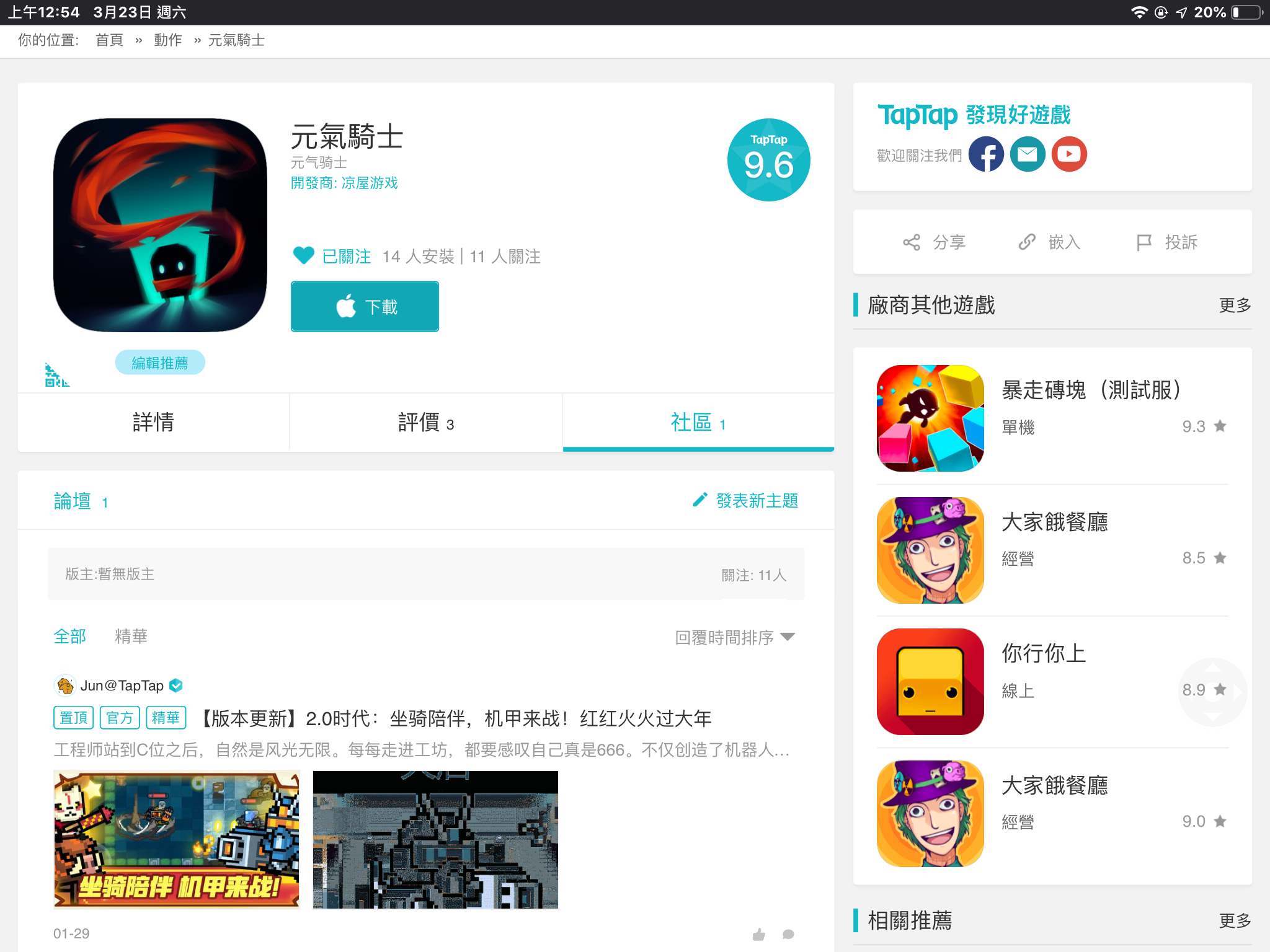
Task: Click 更多 beside 廠商其他遊戲
Action: (1235, 305)
